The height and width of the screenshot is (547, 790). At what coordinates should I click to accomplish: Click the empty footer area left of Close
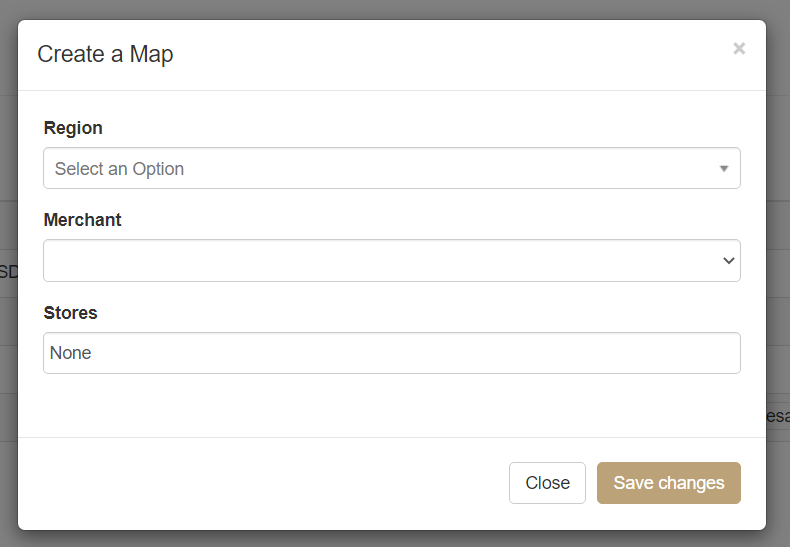click(x=260, y=483)
